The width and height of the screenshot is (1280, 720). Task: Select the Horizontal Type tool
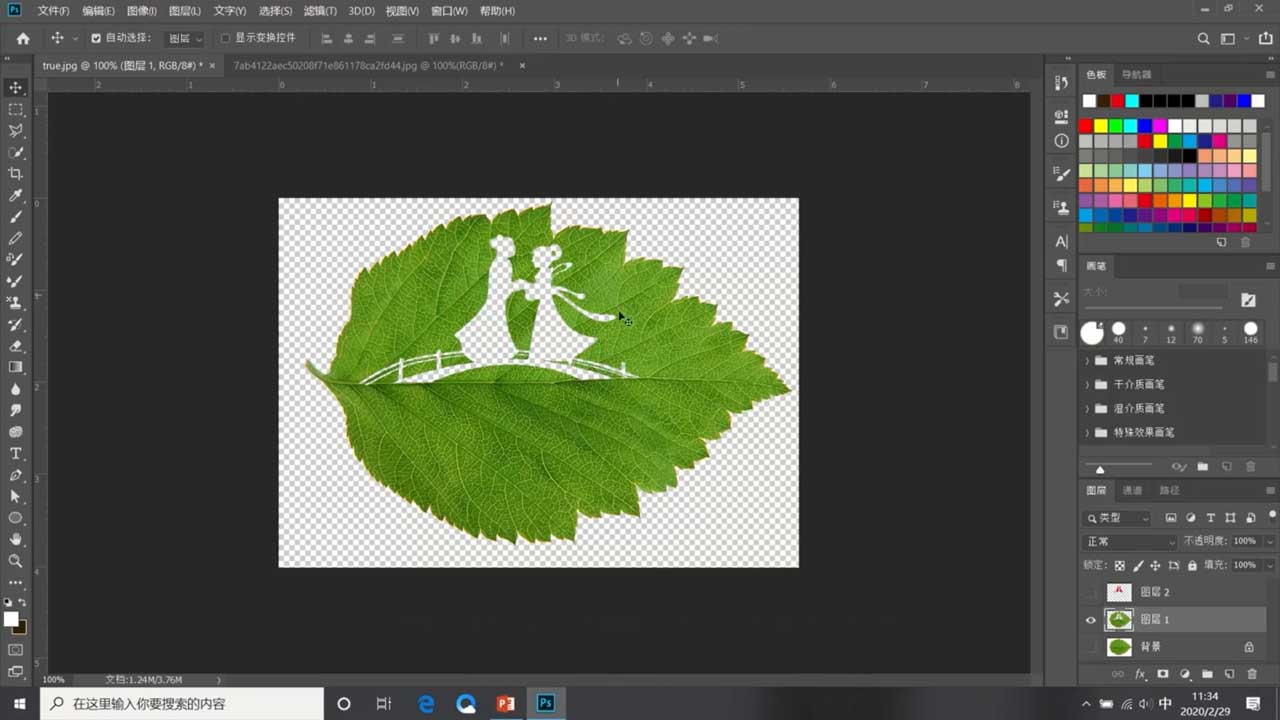click(x=16, y=453)
